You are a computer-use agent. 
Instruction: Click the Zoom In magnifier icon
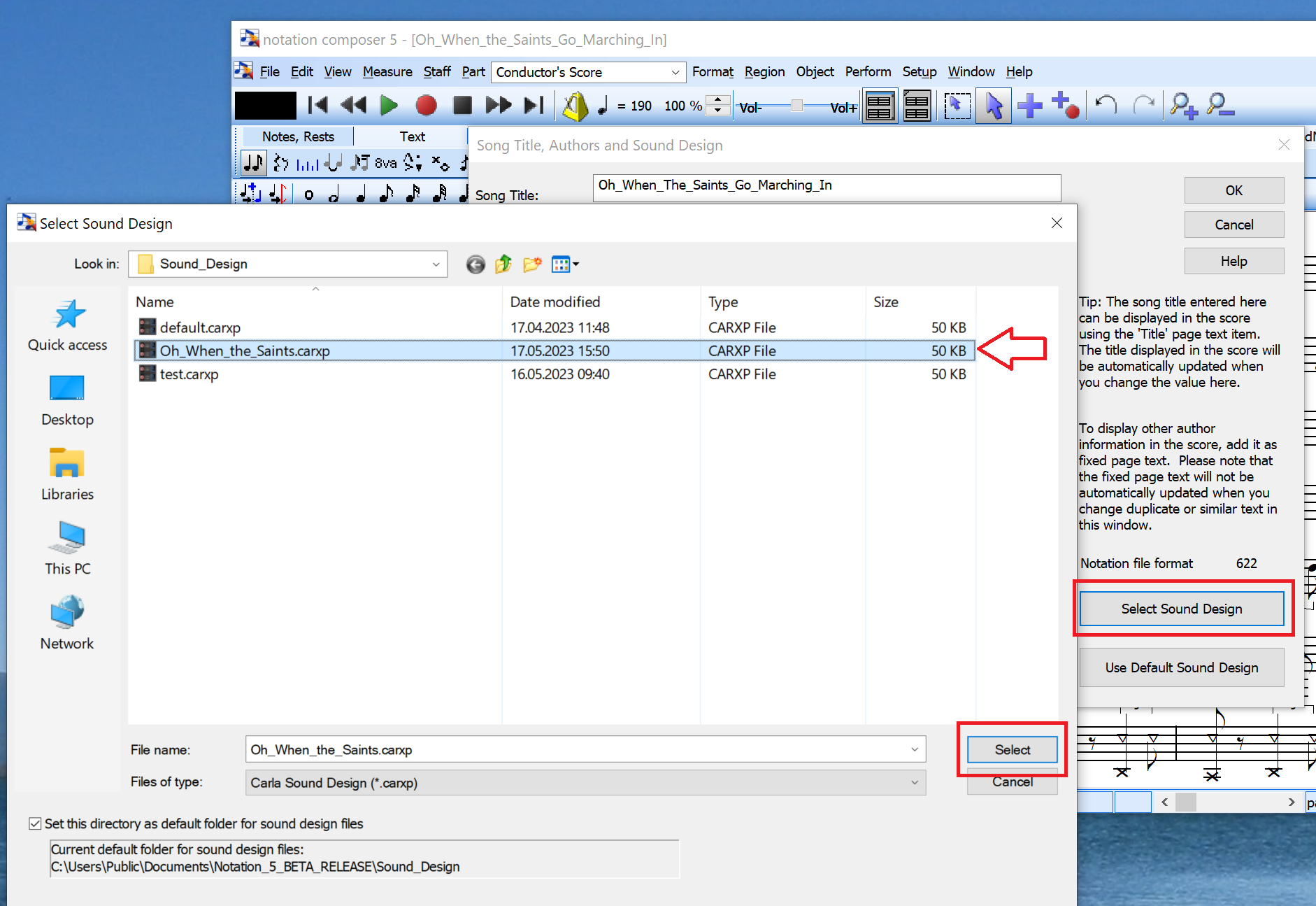[x=1183, y=106]
